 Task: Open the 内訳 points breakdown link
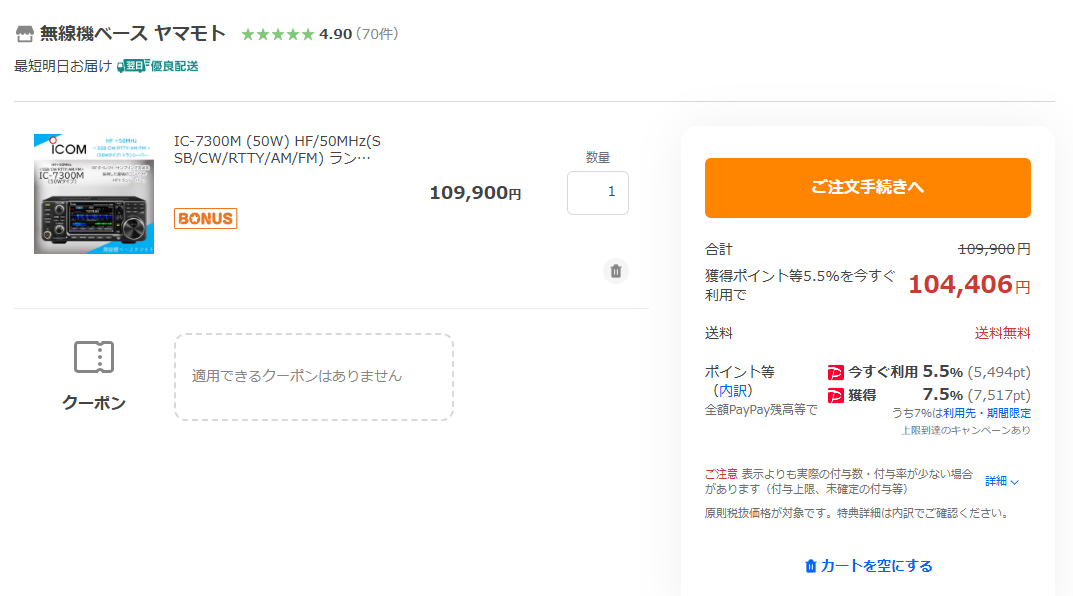733,391
